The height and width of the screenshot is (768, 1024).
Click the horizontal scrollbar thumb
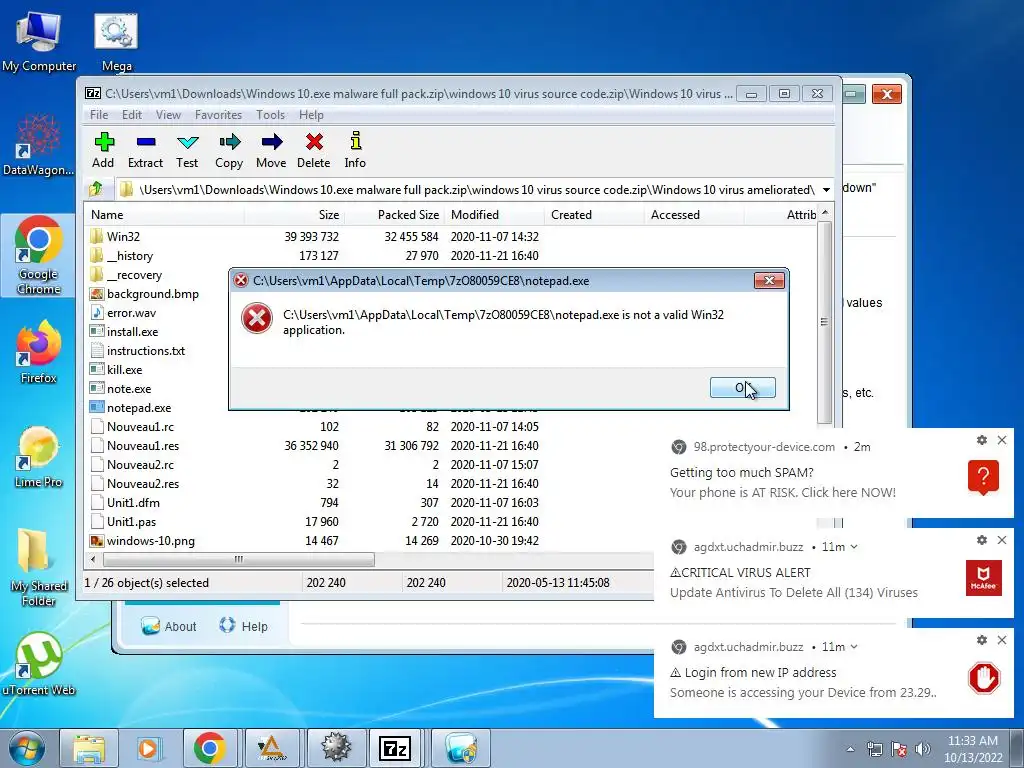coord(239,560)
